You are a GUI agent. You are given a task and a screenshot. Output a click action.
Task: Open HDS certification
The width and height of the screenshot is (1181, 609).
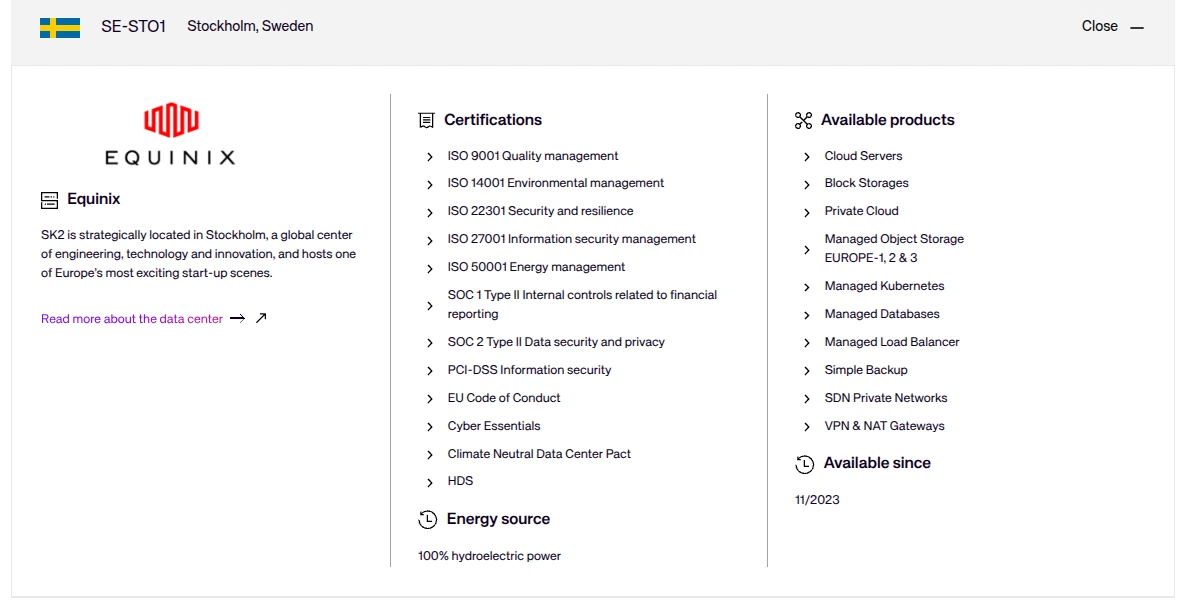(460, 481)
